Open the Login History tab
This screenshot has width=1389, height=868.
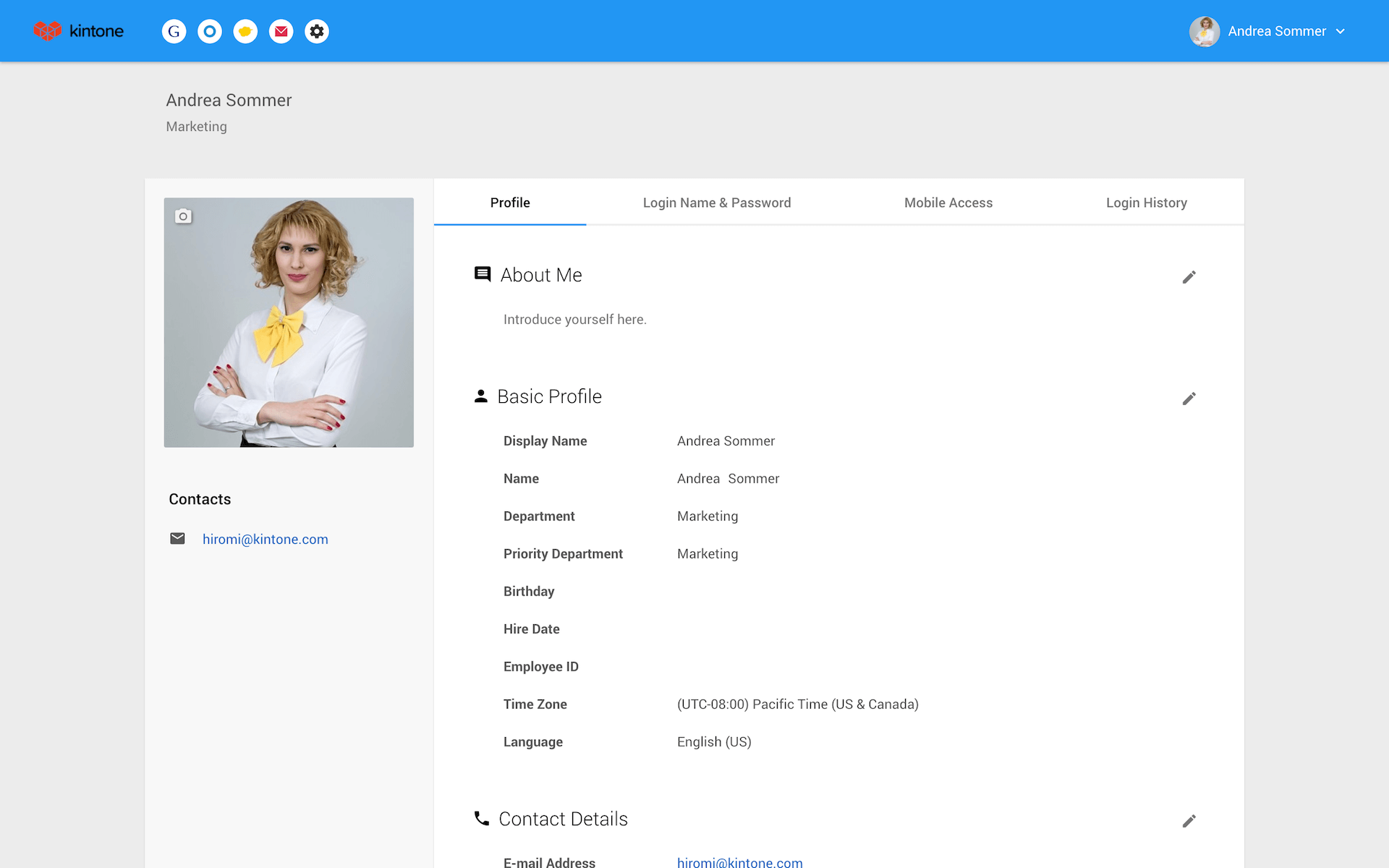pyautogui.click(x=1147, y=203)
